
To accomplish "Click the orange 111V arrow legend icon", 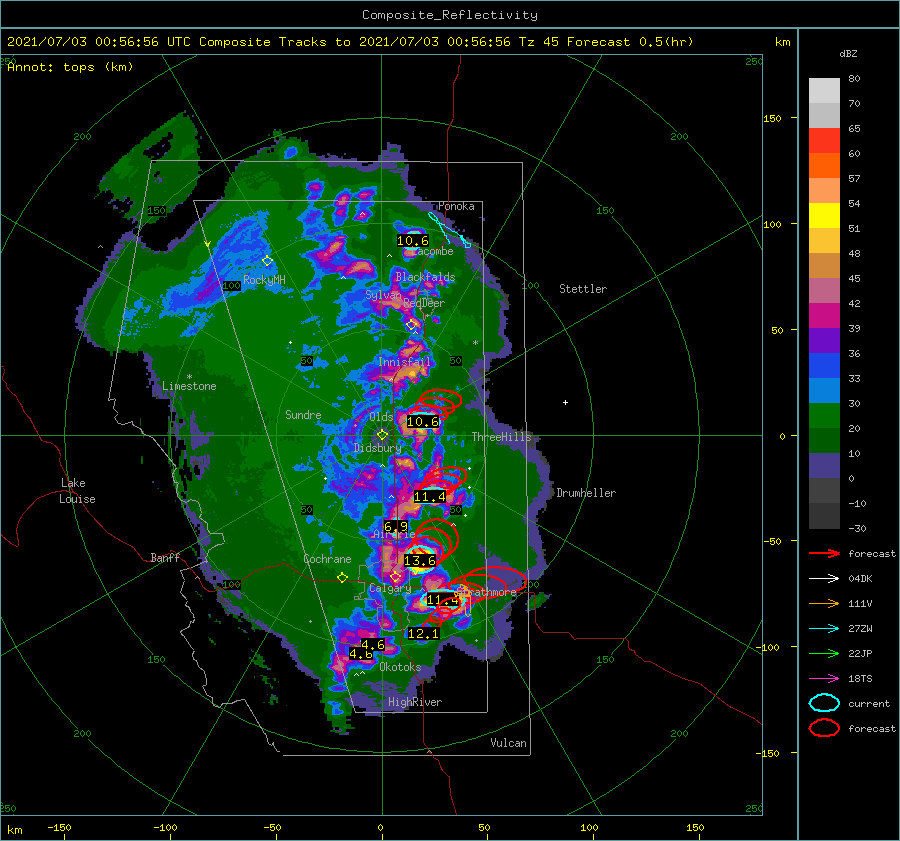I will point(824,603).
